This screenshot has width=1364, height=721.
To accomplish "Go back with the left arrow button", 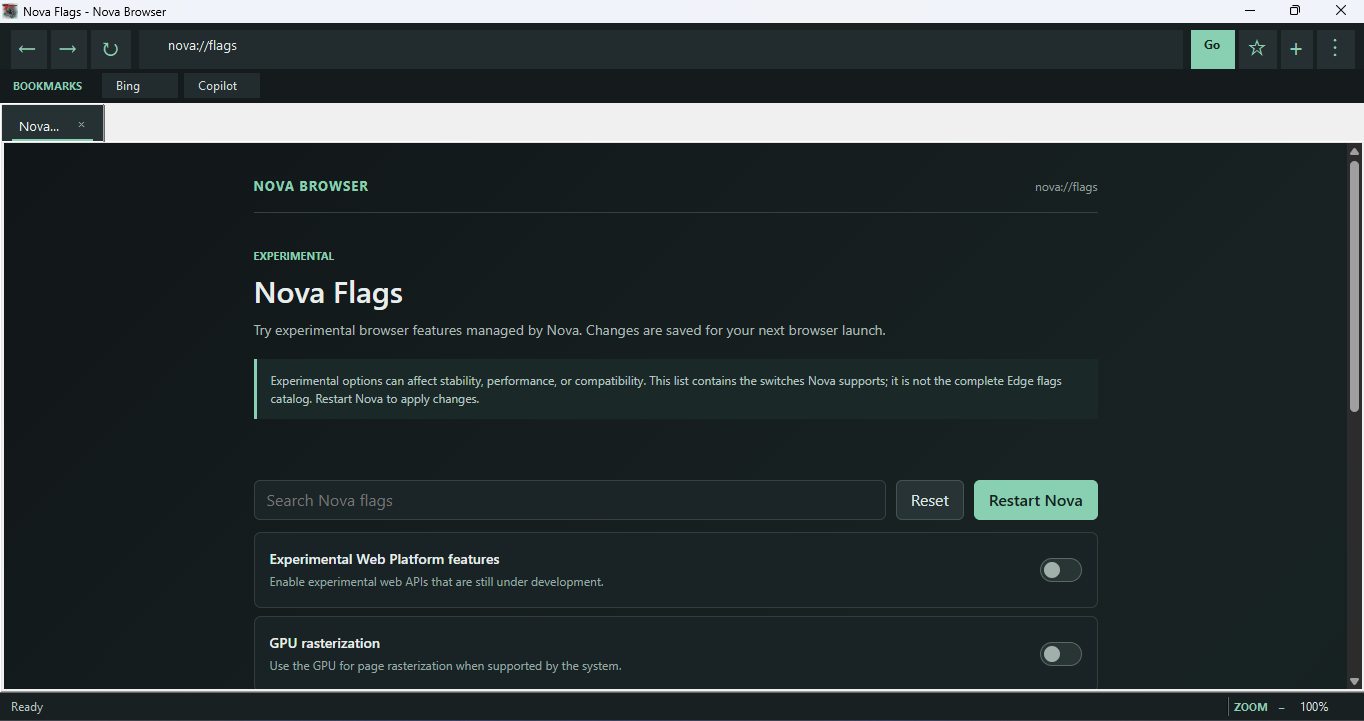I will click(27, 49).
